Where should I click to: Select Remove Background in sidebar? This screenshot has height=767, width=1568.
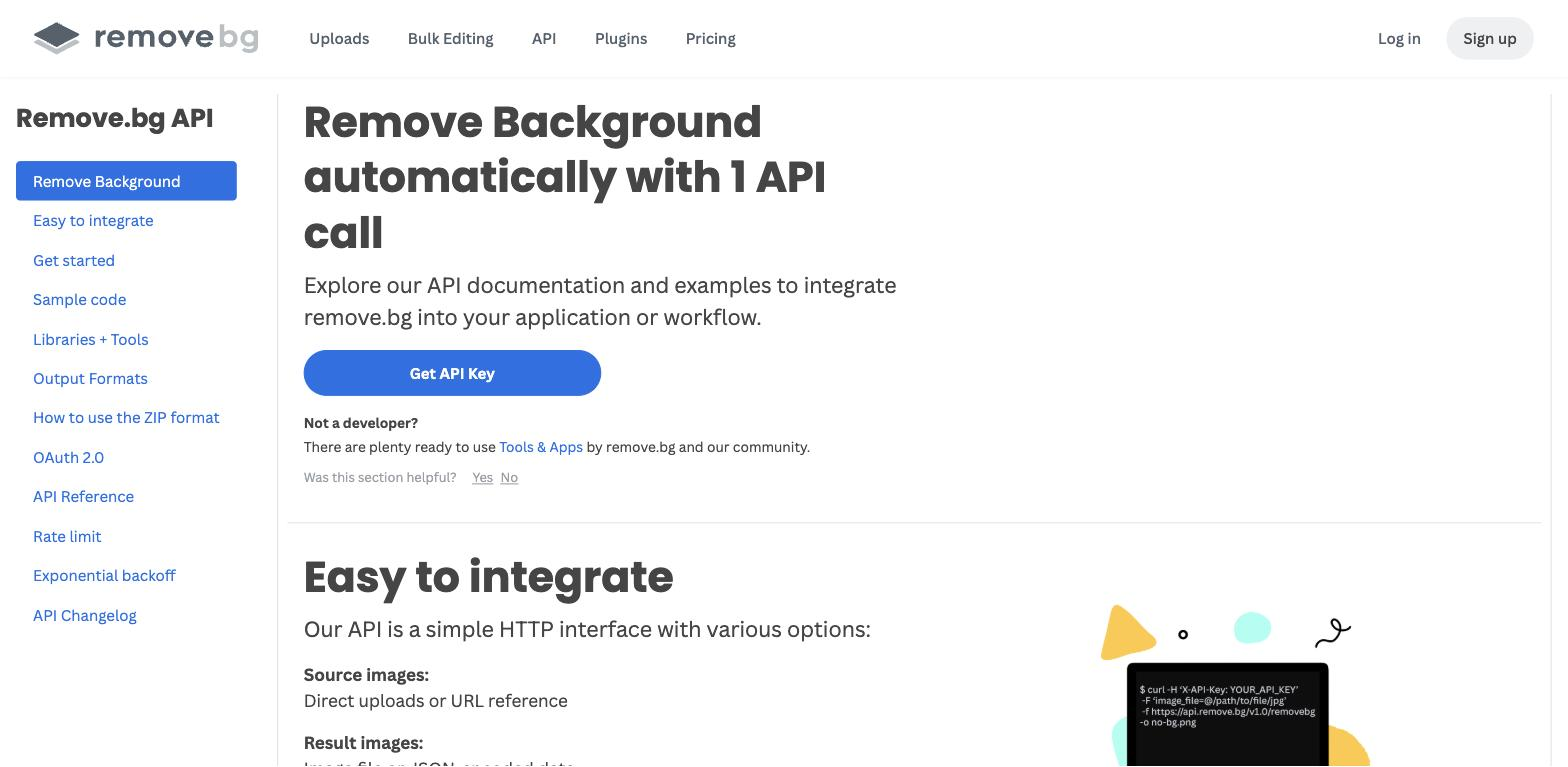click(126, 181)
